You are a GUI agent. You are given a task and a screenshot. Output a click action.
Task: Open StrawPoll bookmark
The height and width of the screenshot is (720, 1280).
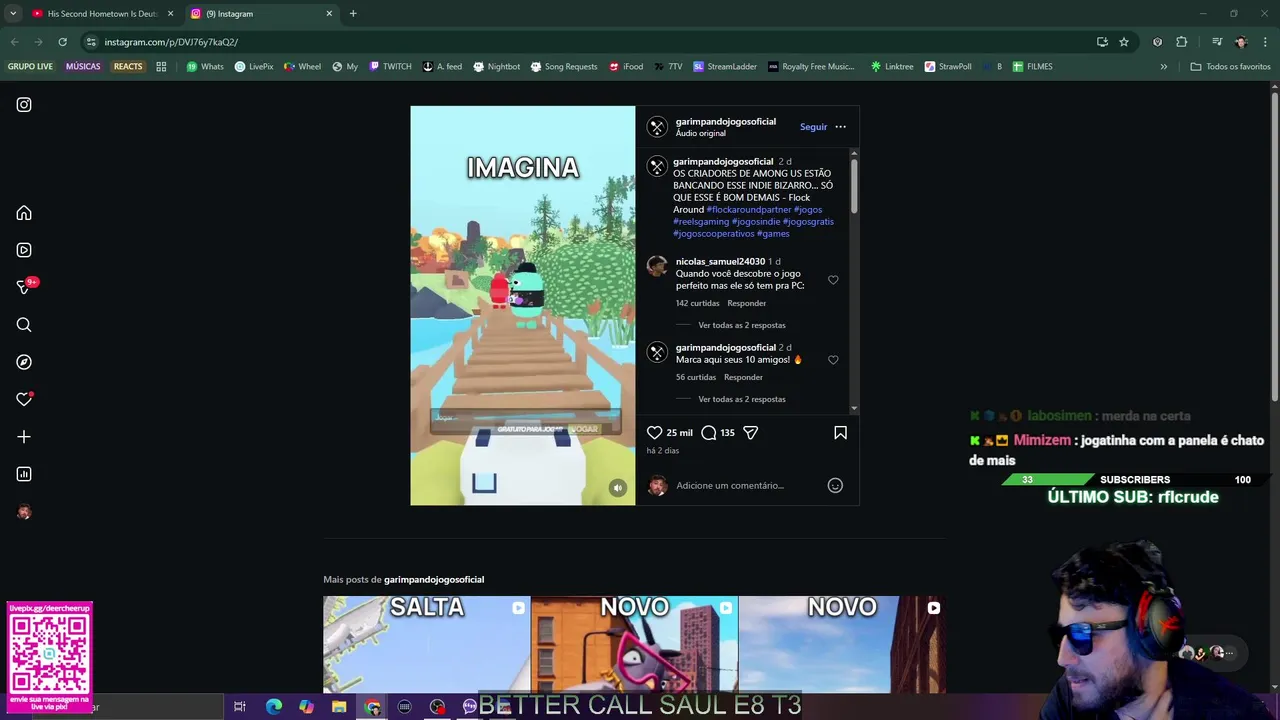point(948,67)
